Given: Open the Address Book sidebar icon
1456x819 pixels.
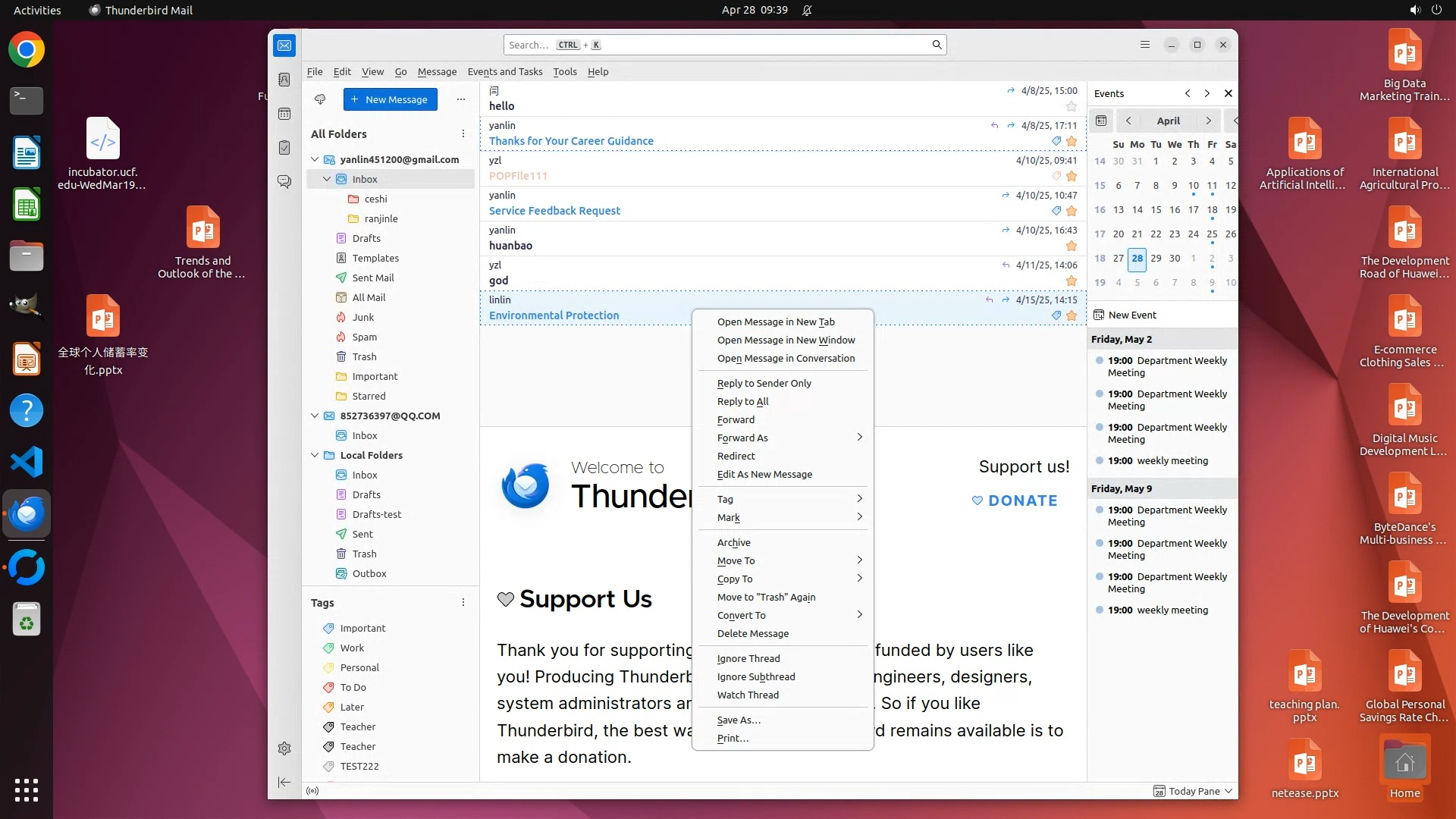Looking at the screenshot, I should [x=284, y=80].
